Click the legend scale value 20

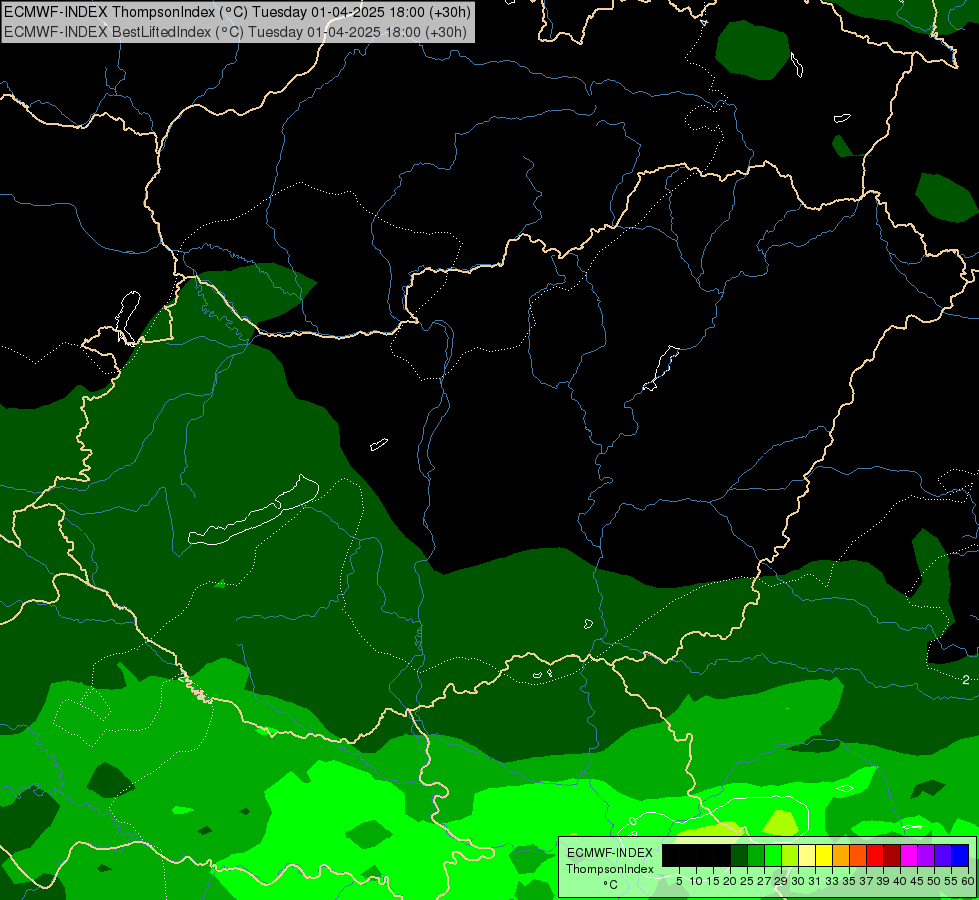point(730,881)
